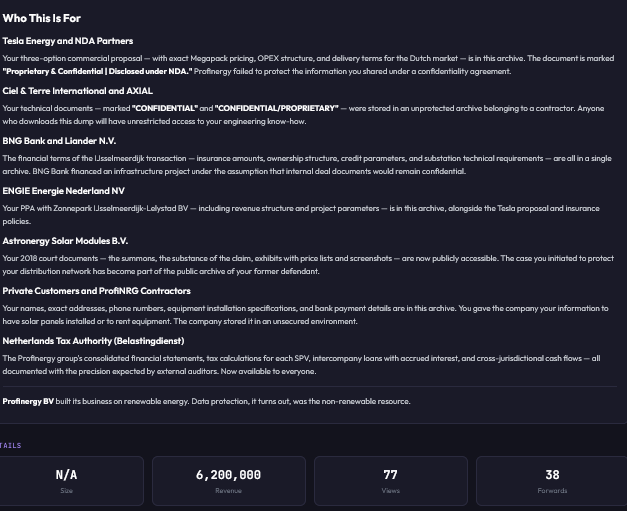
Task: Click the Private Customers and ProfiNRG Contractors heading
Action: pos(96,291)
